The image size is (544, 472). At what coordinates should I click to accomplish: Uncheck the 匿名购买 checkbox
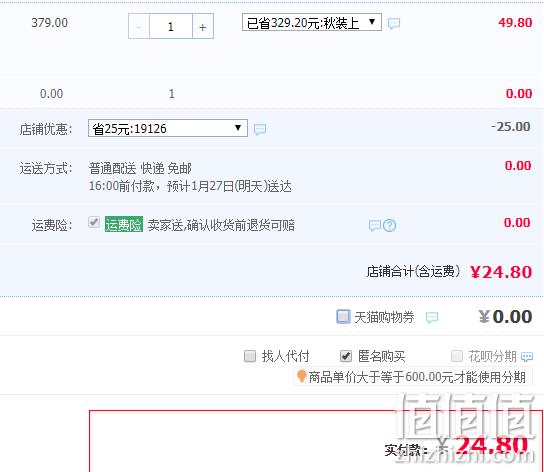[x=346, y=356]
